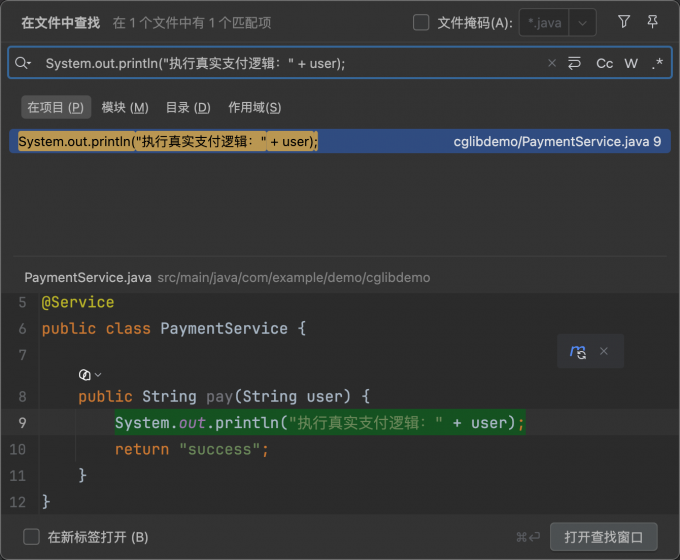Open the search history magnifier icon
Viewport: 680px width, 560px height.
click(x=23, y=63)
